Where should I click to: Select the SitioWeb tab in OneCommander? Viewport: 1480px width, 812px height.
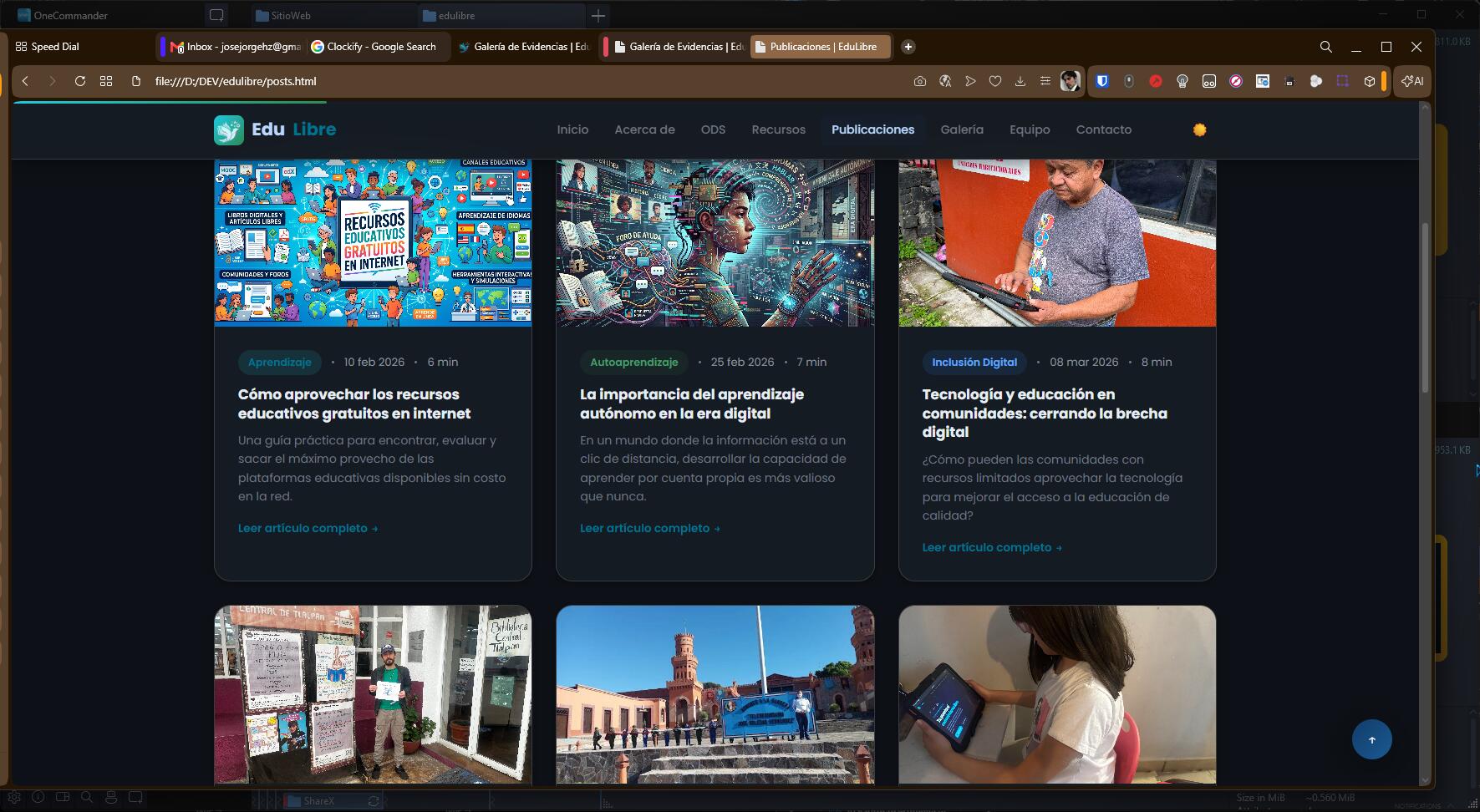point(334,15)
